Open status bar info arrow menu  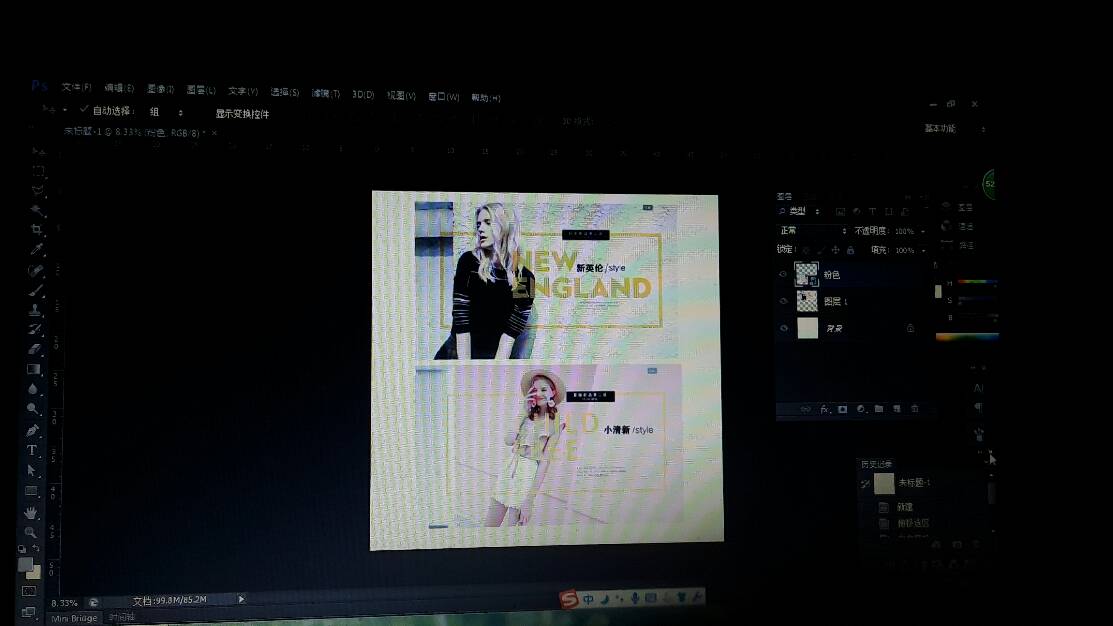[241, 599]
